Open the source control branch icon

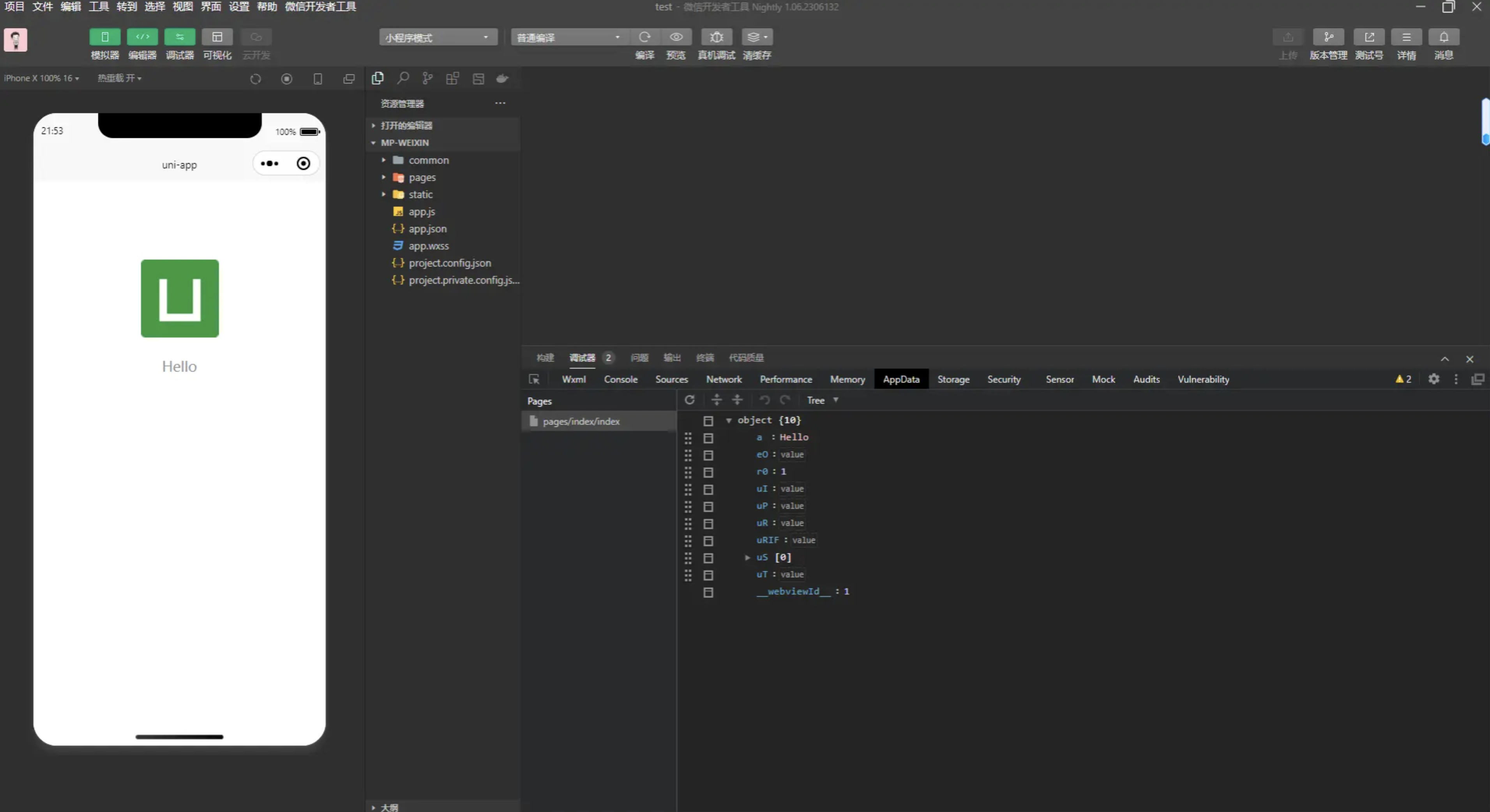point(427,78)
